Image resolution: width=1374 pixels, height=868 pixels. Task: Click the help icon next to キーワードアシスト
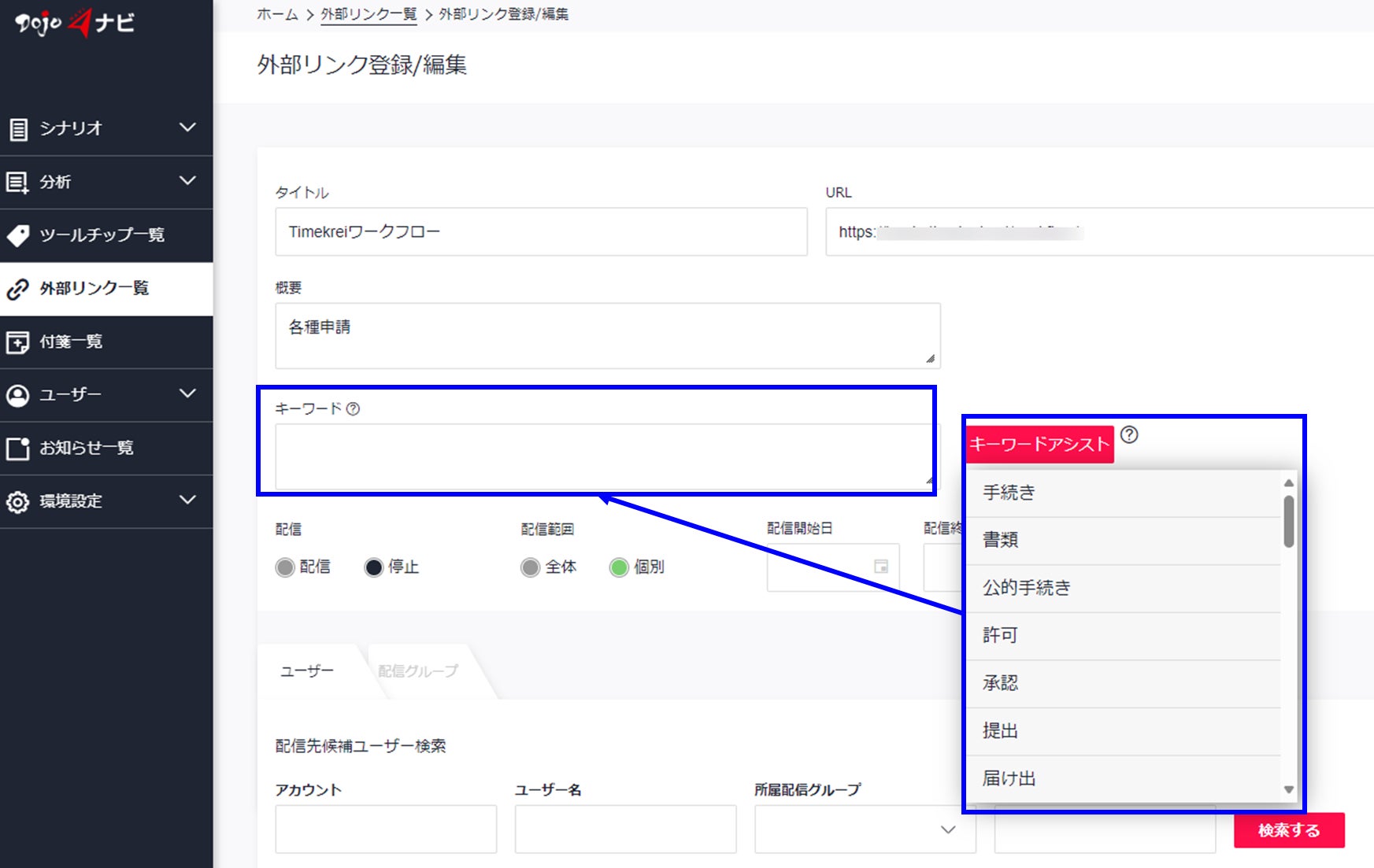coord(1129,434)
